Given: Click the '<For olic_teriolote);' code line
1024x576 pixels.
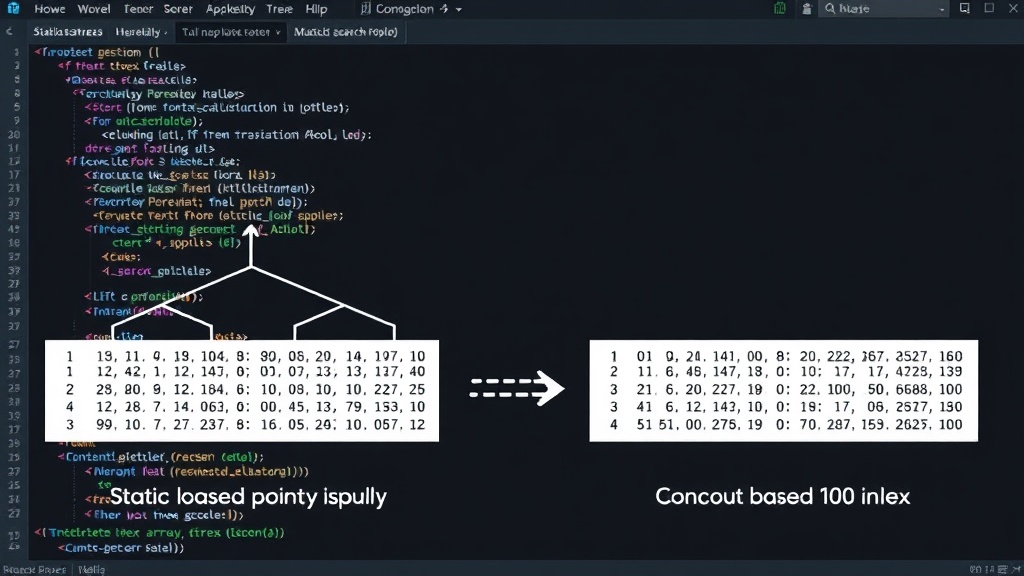Looking at the screenshot, I should [x=144, y=121].
